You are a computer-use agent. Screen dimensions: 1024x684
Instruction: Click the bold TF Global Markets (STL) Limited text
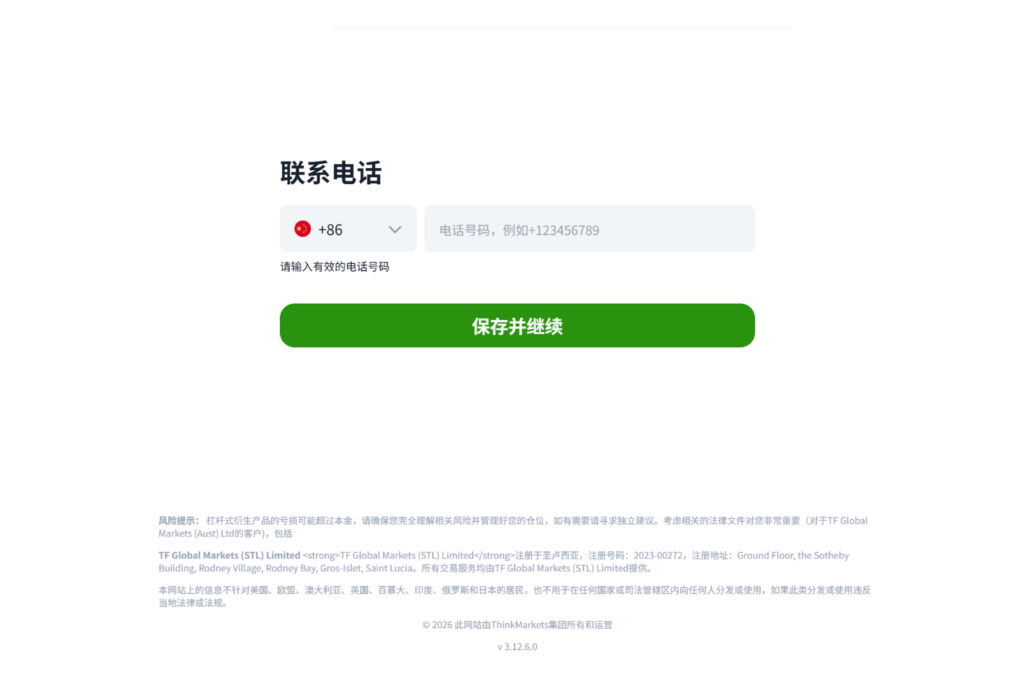[229, 555]
